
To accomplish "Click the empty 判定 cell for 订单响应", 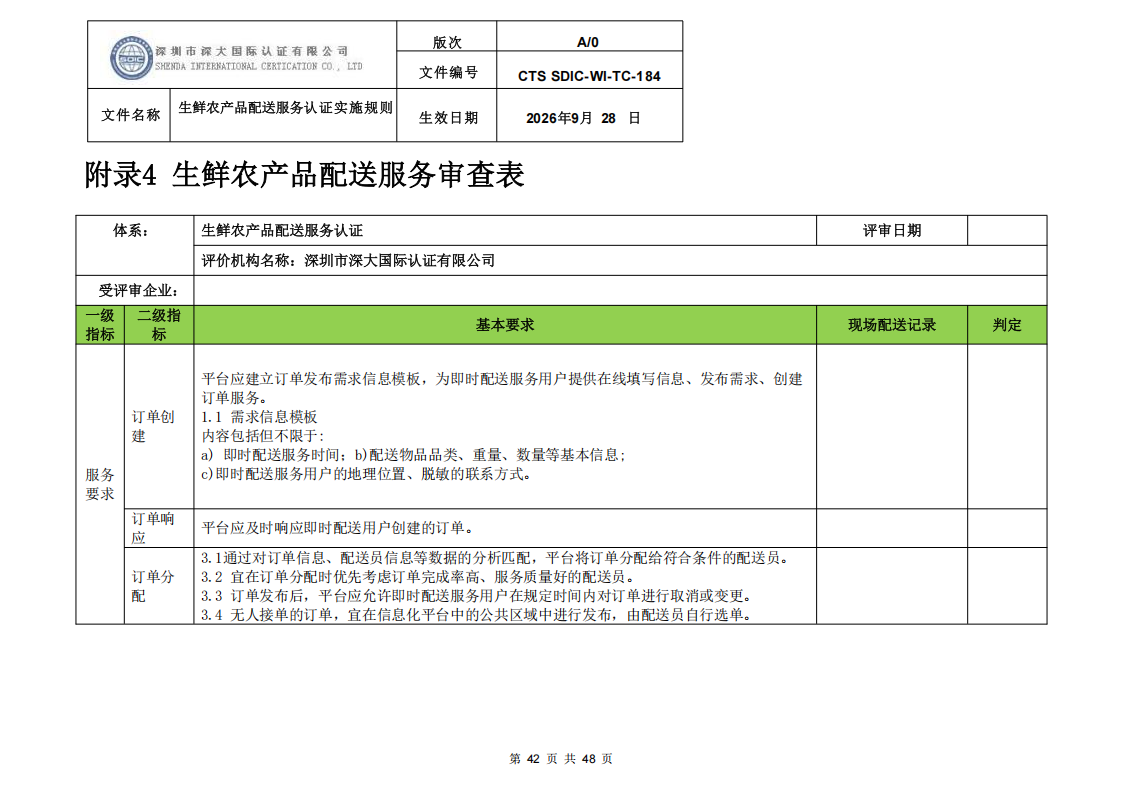I will click(1007, 528).
